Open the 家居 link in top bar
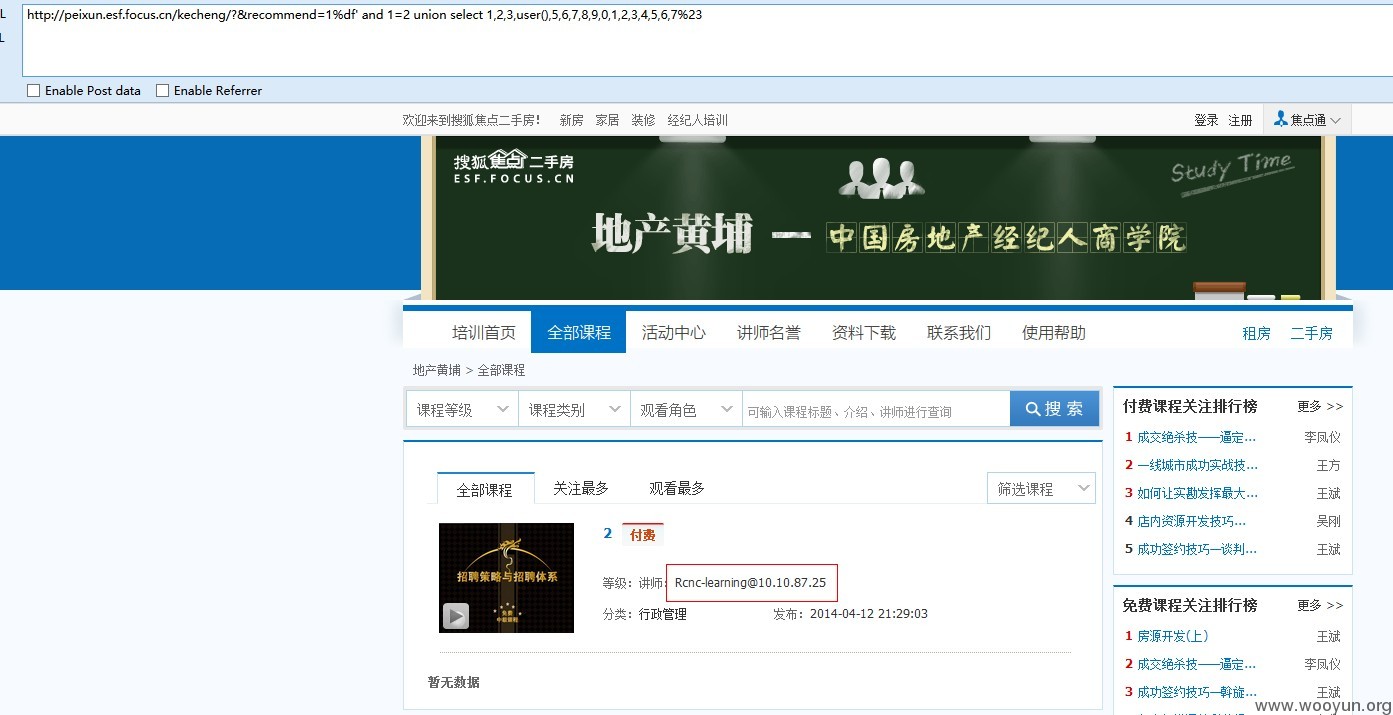This screenshot has width=1393, height=715. point(607,120)
